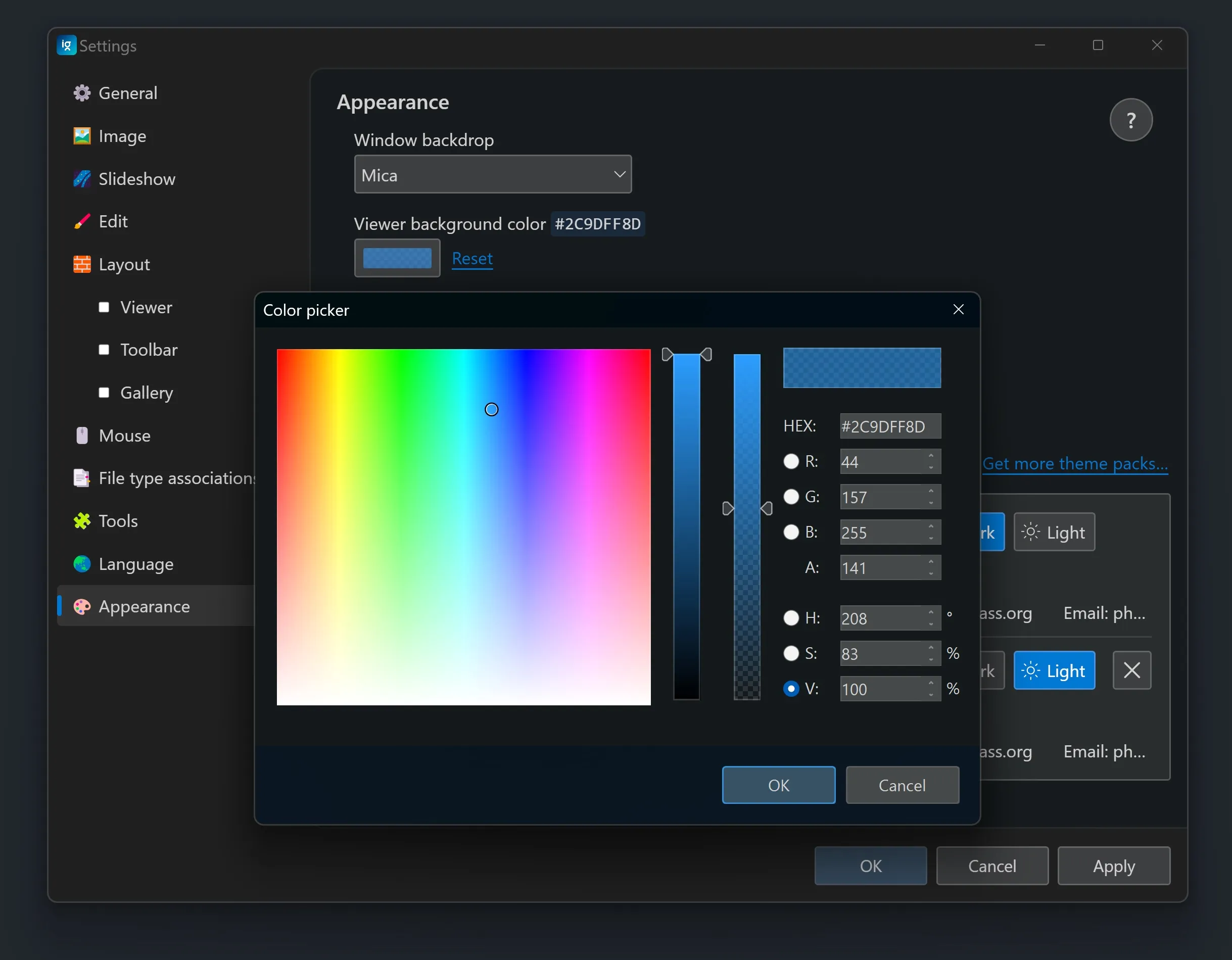This screenshot has width=1232, height=960.
Task: Click the question mark help button
Action: point(1130,120)
